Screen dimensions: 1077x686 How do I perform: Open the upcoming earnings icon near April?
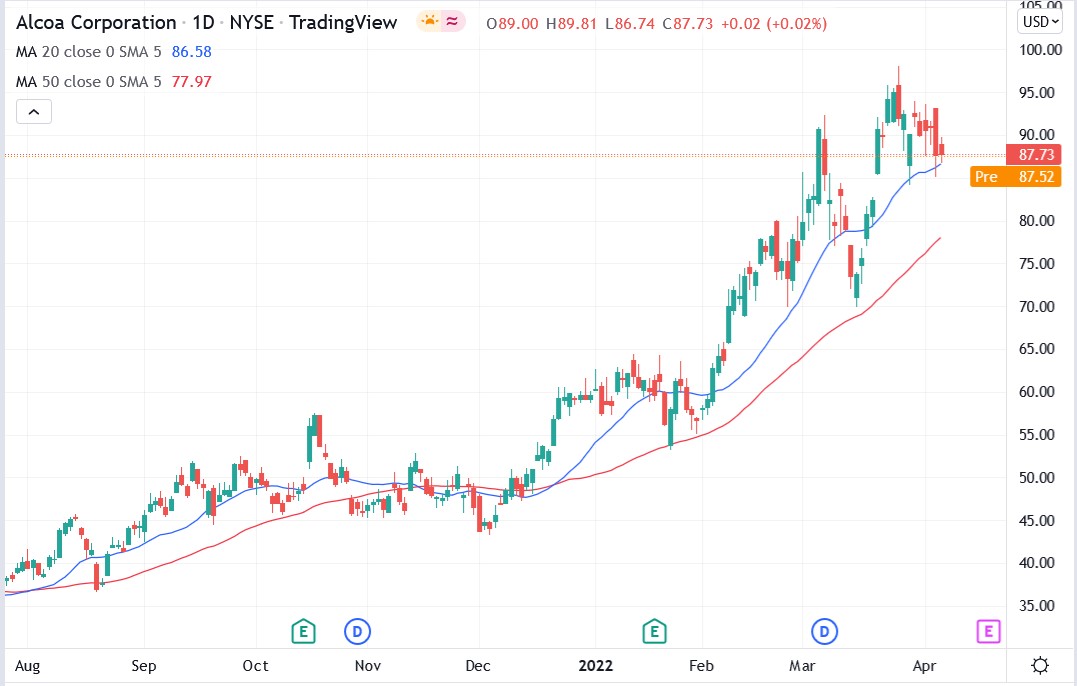pos(986,631)
